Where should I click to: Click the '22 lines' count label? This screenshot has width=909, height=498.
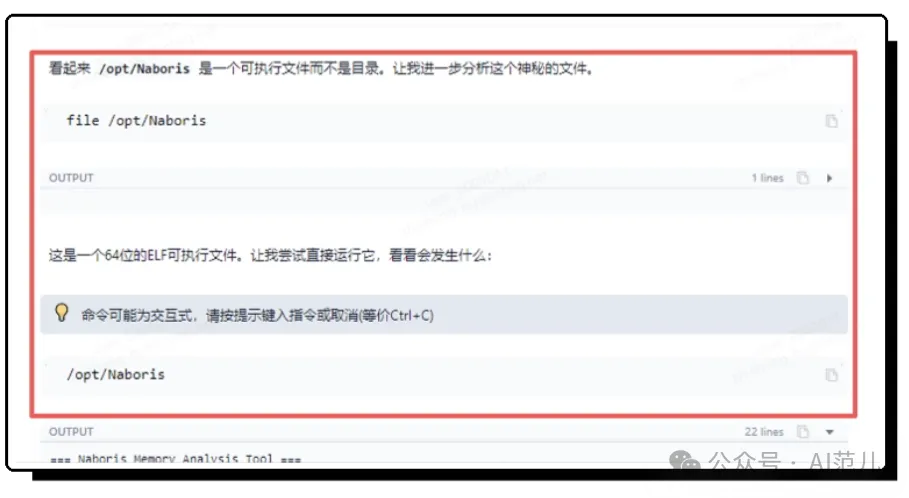[764, 432]
